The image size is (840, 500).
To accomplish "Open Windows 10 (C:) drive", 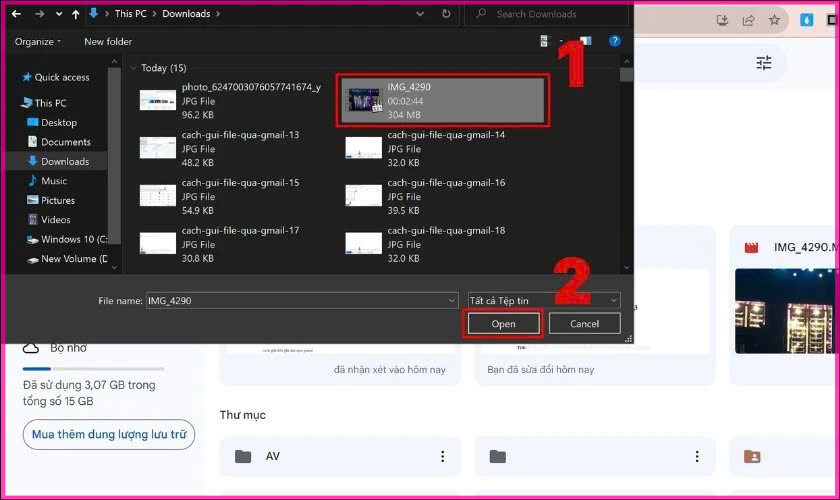I will [68, 240].
